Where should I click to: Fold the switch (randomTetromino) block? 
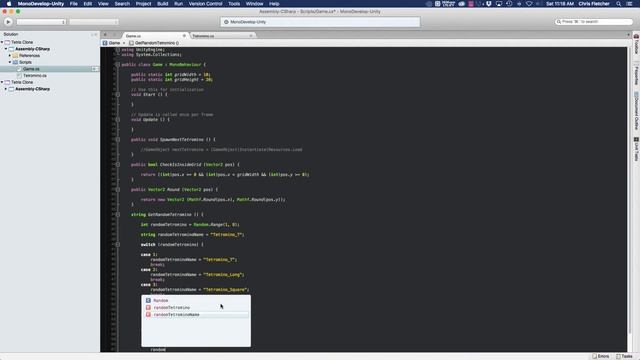coord(118,244)
